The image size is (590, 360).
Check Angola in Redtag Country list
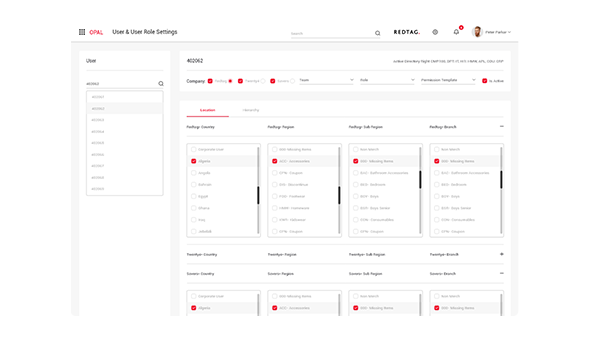193,173
